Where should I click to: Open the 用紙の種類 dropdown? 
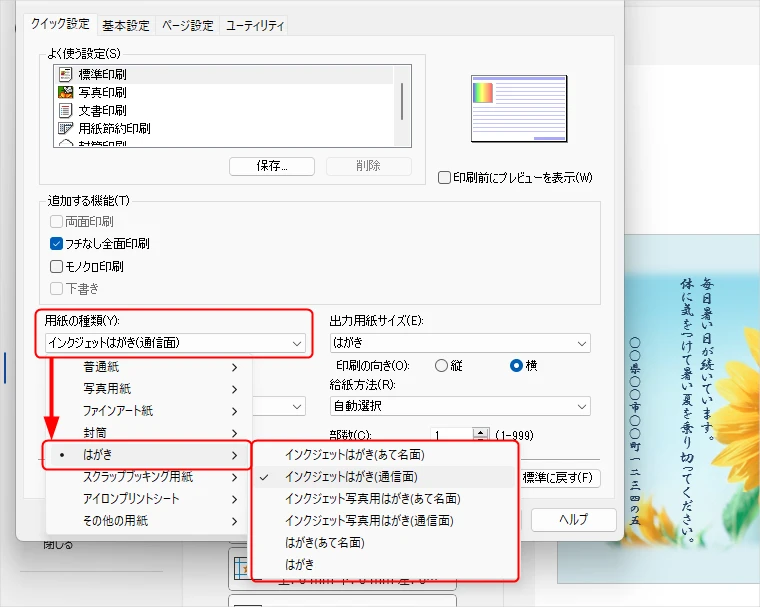[175, 343]
